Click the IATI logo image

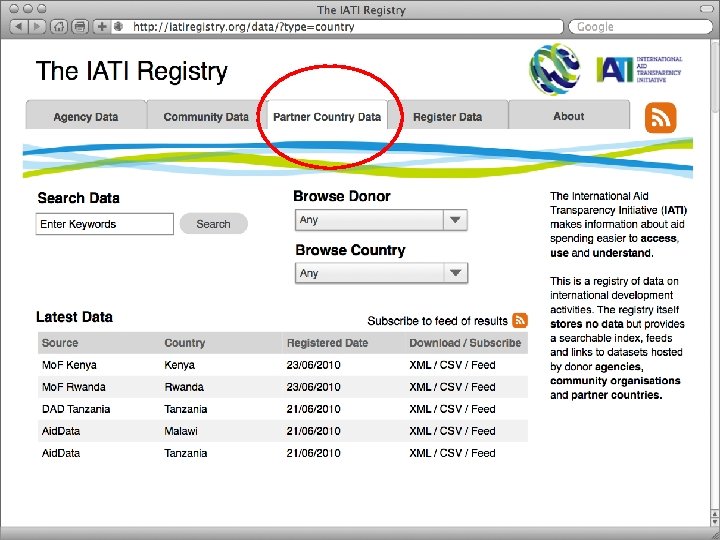pos(639,69)
